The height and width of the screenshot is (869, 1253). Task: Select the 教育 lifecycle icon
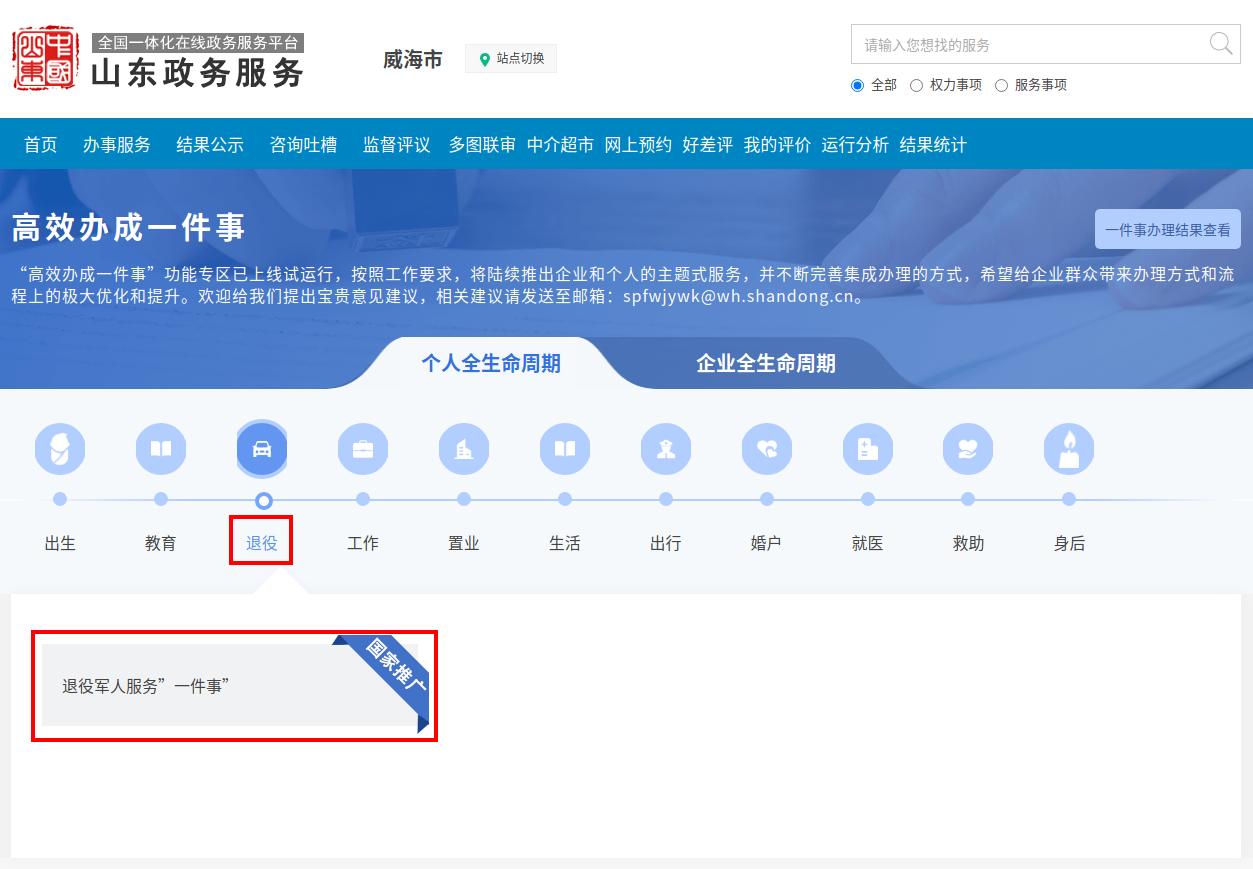(x=160, y=448)
